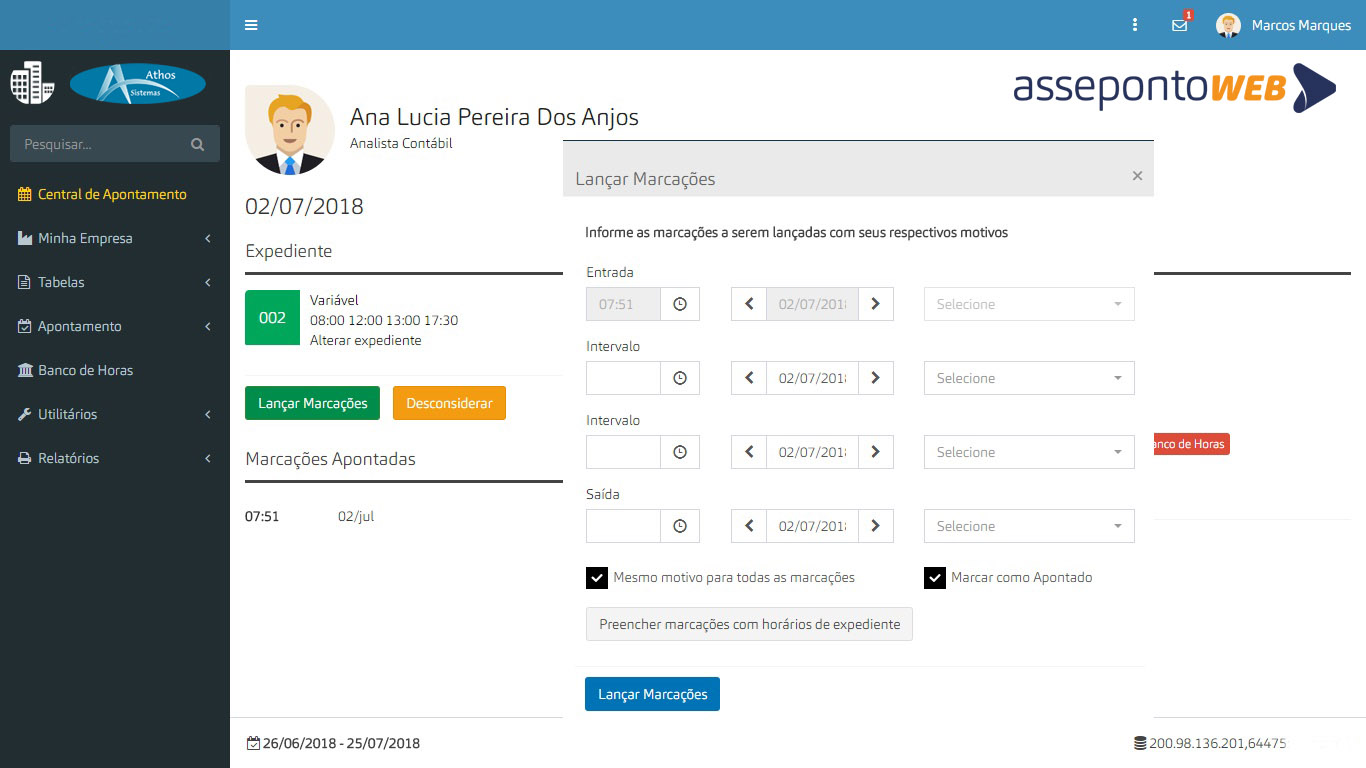The image size is (1366, 768).
Task: Go to next date in first Intervalo row
Action: pos(876,378)
